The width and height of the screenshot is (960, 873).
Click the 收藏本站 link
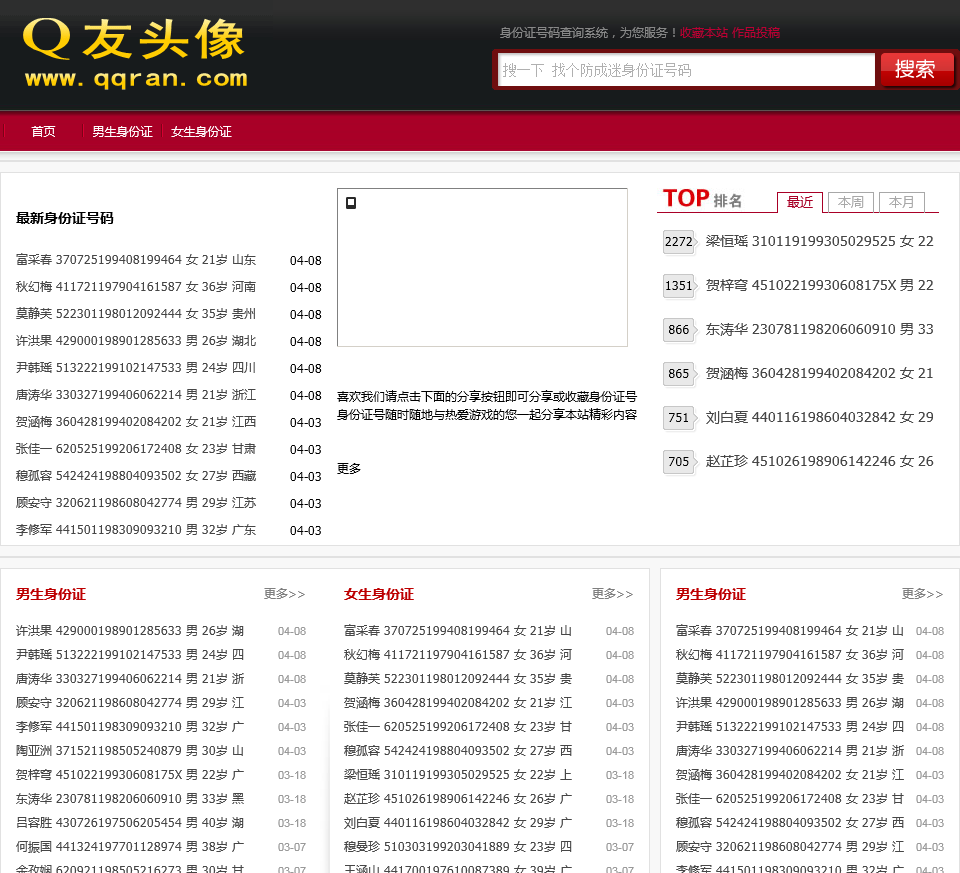(x=704, y=32)
